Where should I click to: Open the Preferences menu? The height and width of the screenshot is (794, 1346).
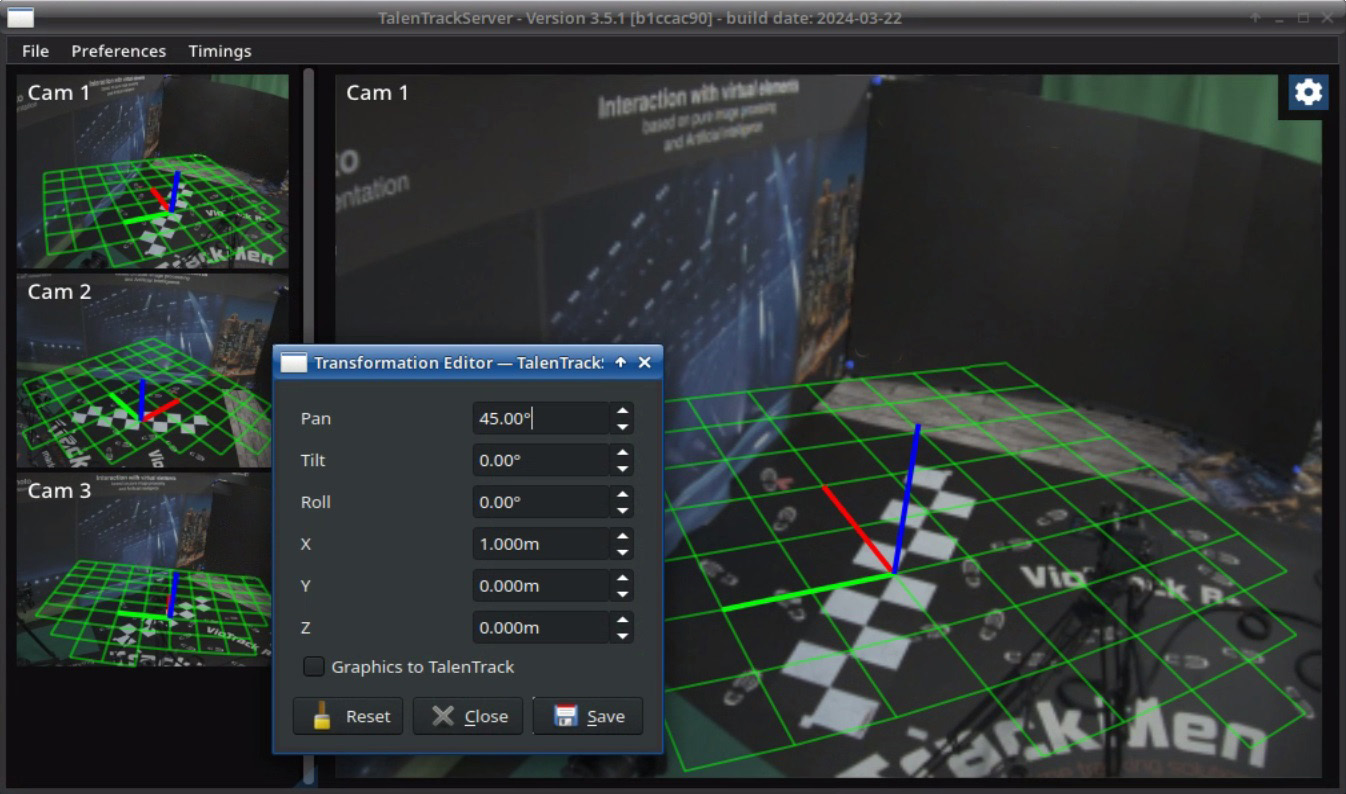[118, 51]
